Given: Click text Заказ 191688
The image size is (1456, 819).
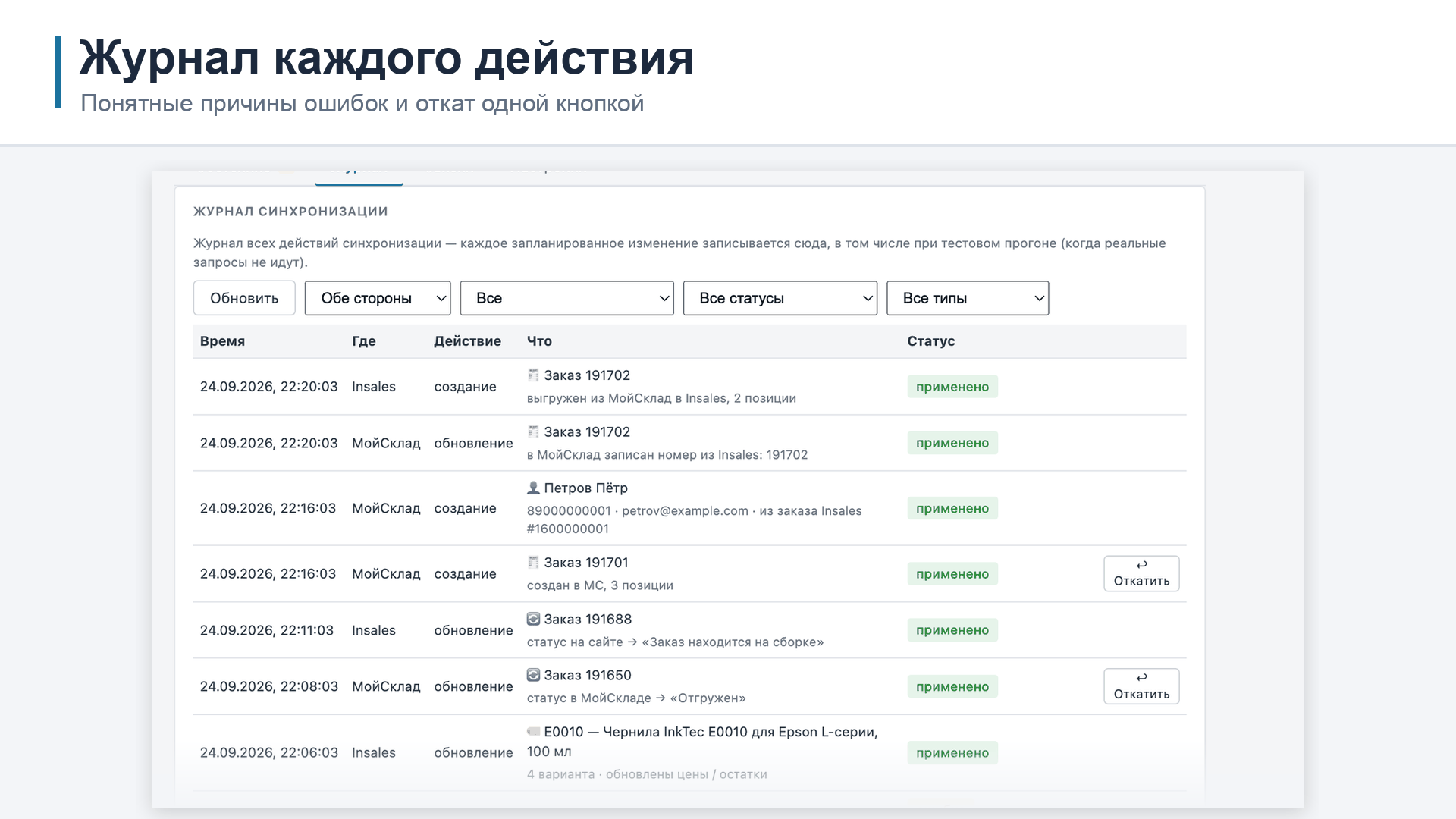Looking at the screenshot, I should [x=588, y=619].
